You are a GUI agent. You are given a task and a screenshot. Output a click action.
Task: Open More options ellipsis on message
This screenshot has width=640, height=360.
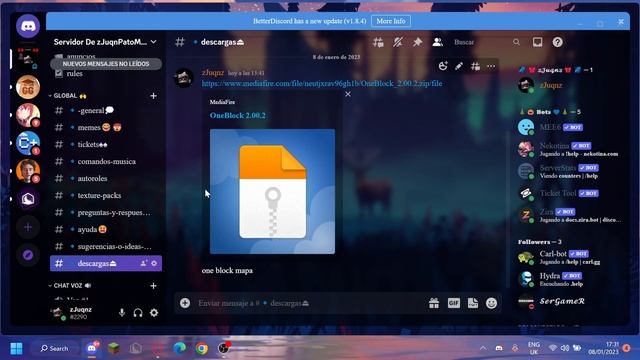tap(491, 66)
